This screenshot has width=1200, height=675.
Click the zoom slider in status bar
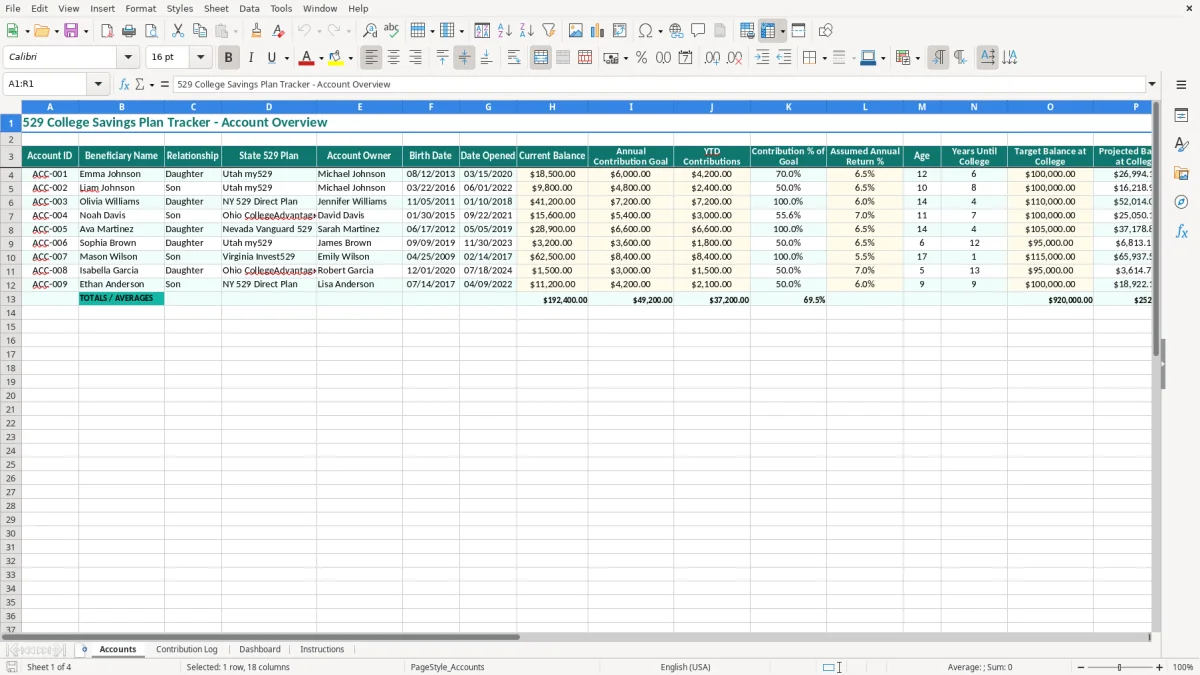coord(1119,667)
